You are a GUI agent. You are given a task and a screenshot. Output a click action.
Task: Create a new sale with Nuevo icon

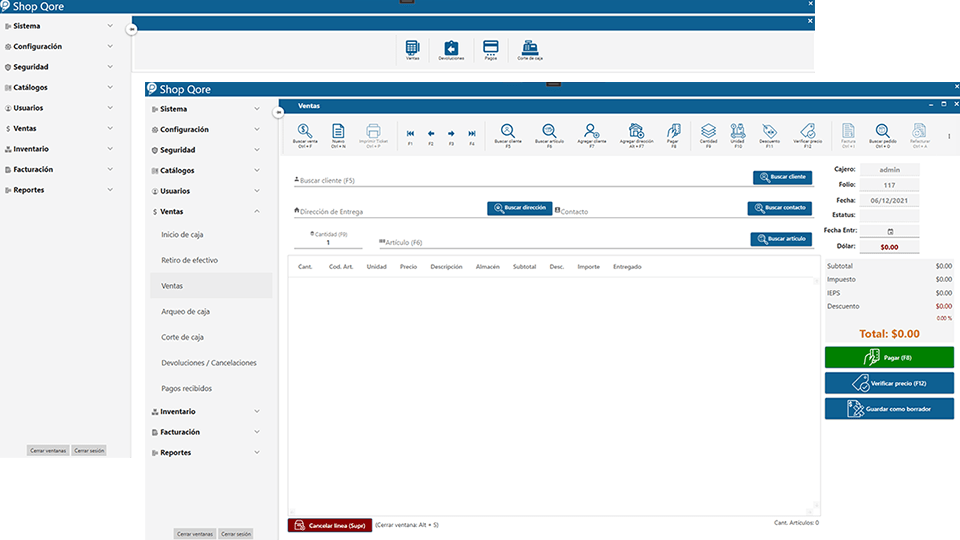click(x=338, y=135)
